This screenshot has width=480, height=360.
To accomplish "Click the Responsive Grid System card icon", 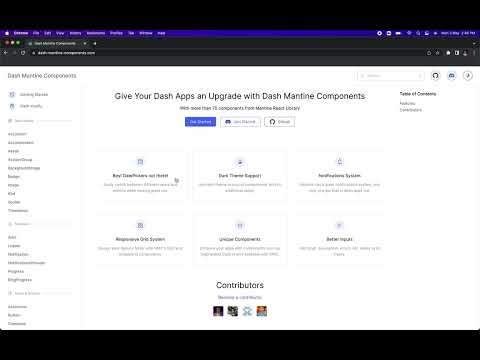I will pos(140,226).
